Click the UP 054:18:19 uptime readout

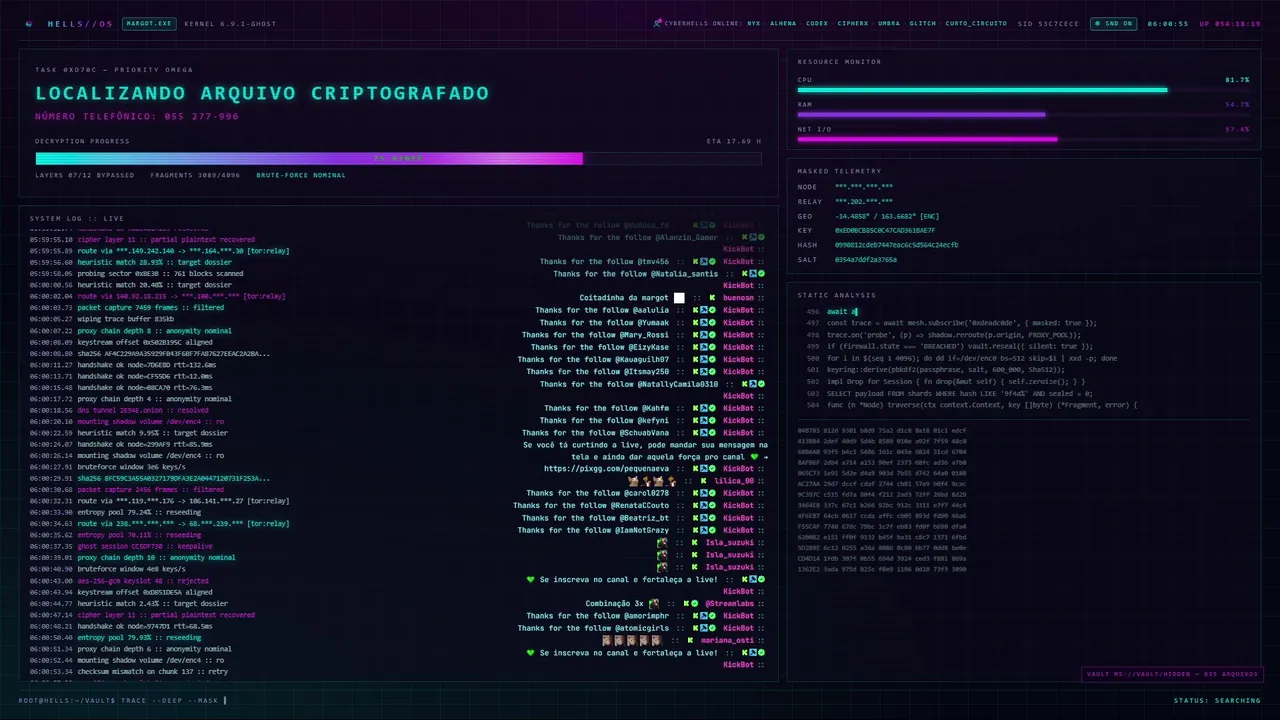coord(1230,23)
